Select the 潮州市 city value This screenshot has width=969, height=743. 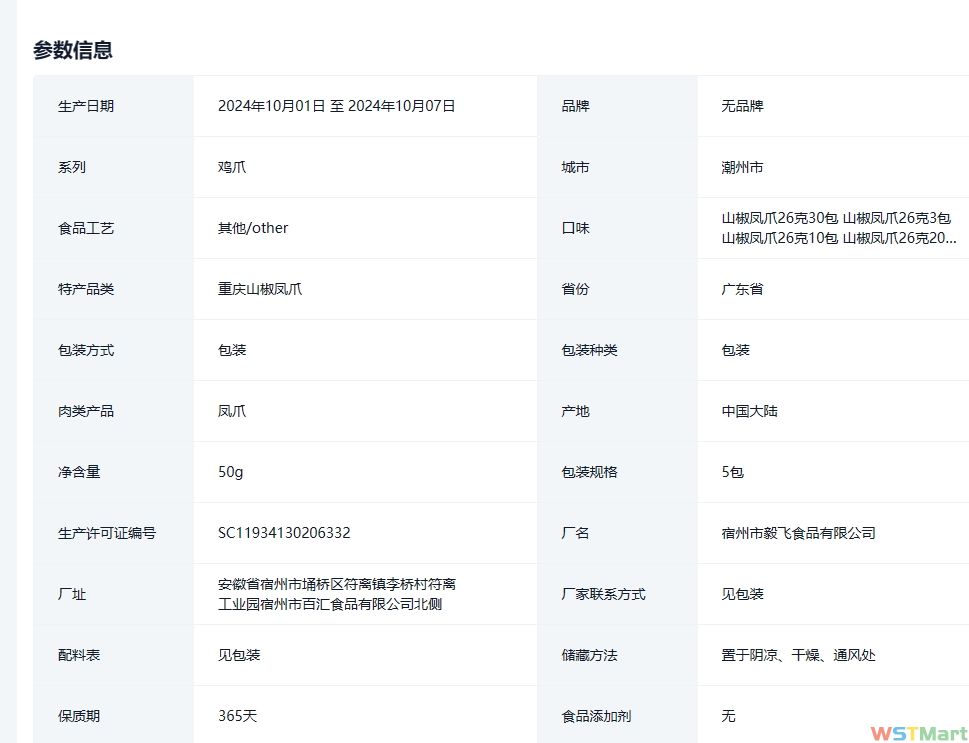742,167
